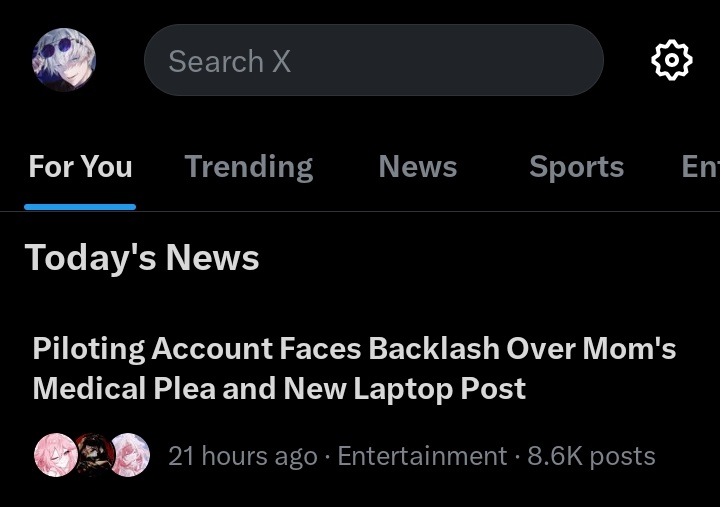Open the profile avatar with purple sunglasses
This screenshot has height=507, width=720.
64,60
